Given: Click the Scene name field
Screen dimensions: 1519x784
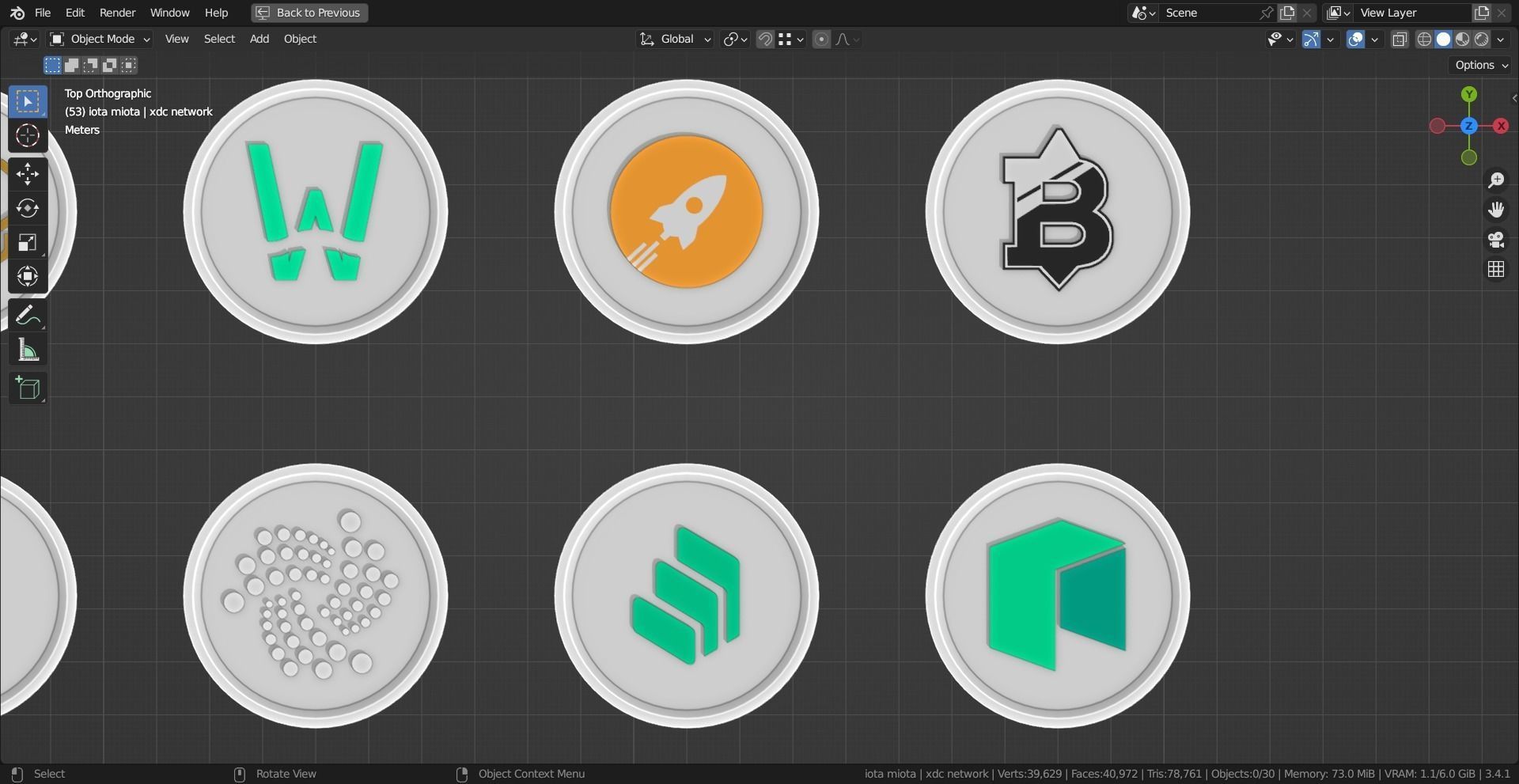Looking at the screenshot, I should 1208,13.
